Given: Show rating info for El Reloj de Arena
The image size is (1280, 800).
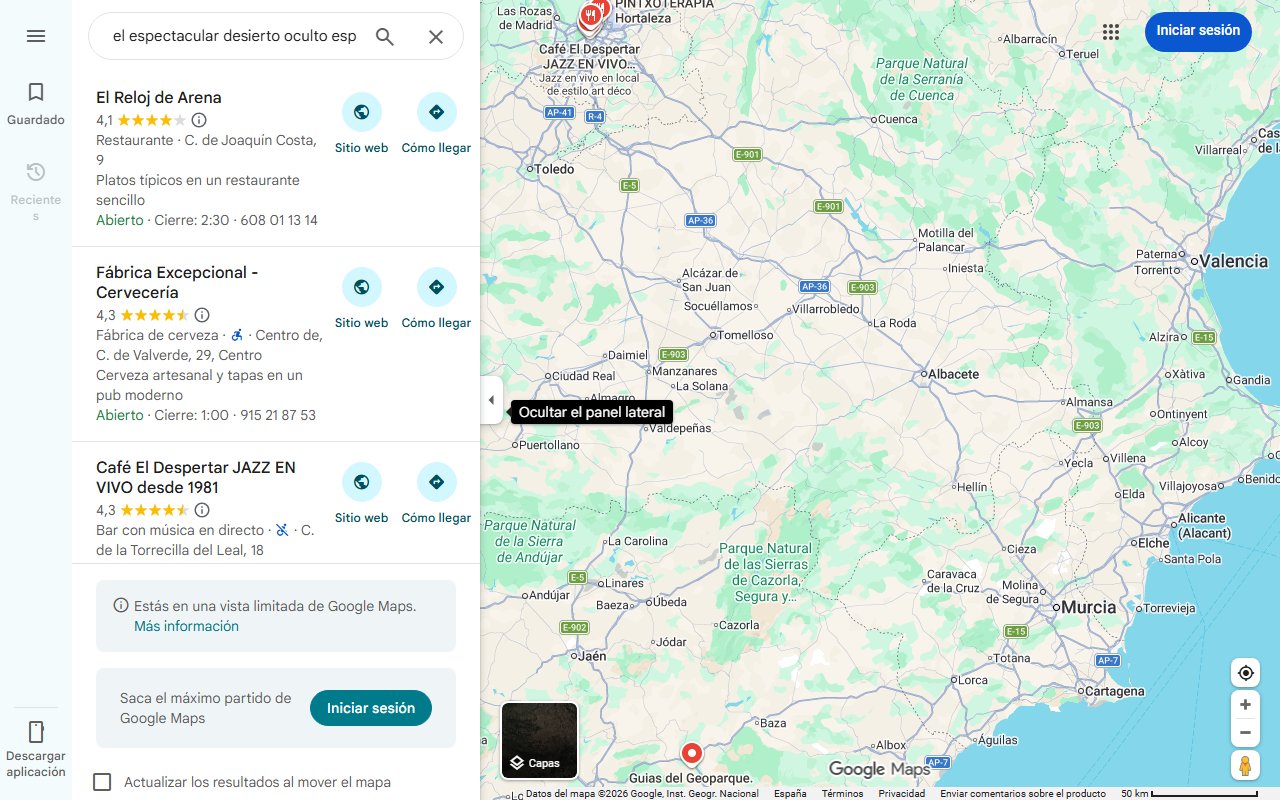Looking at the screenshot, I should coord(199,120).
